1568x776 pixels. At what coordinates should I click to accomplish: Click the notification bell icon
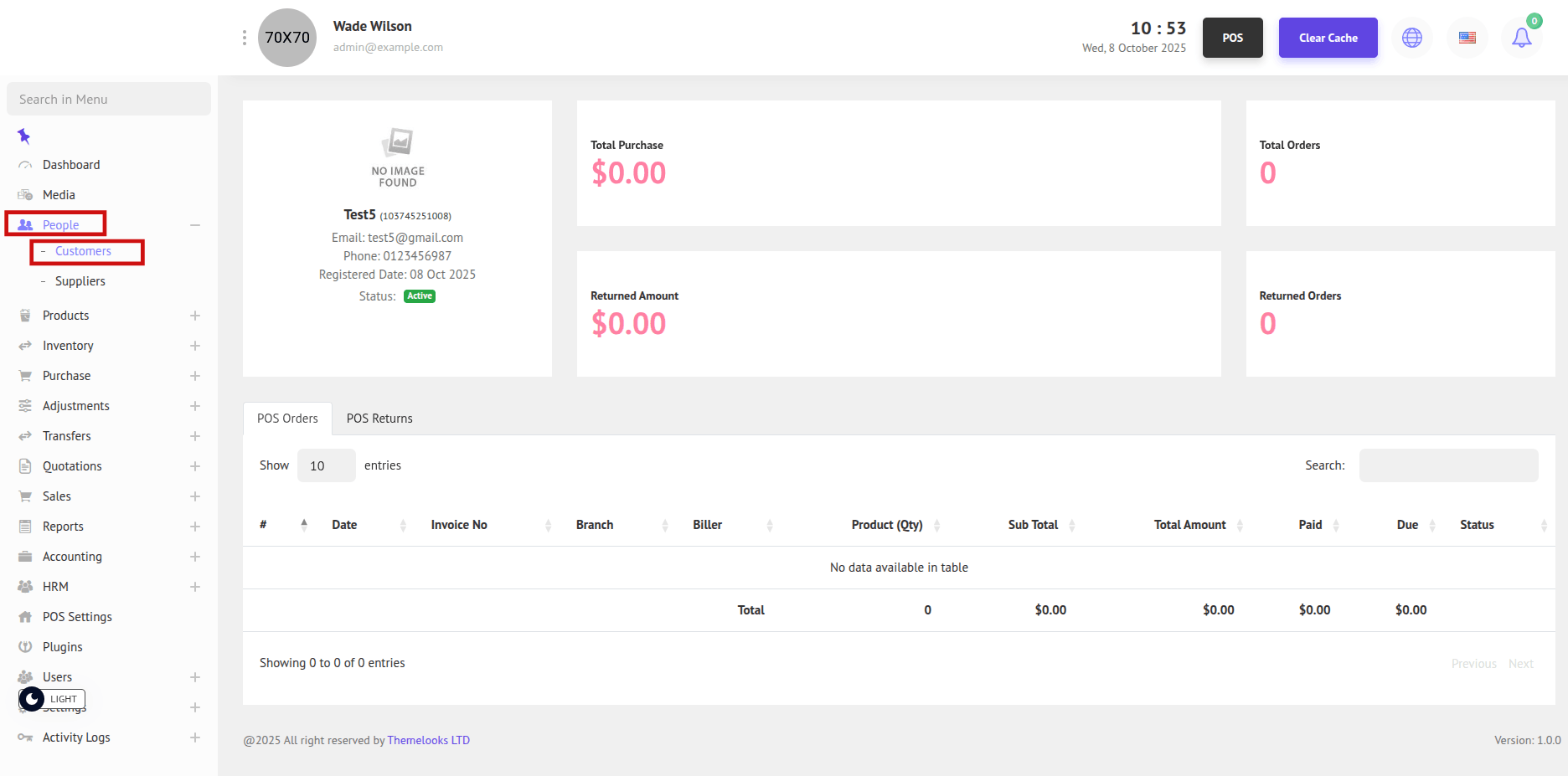(x=1521, y=38)
